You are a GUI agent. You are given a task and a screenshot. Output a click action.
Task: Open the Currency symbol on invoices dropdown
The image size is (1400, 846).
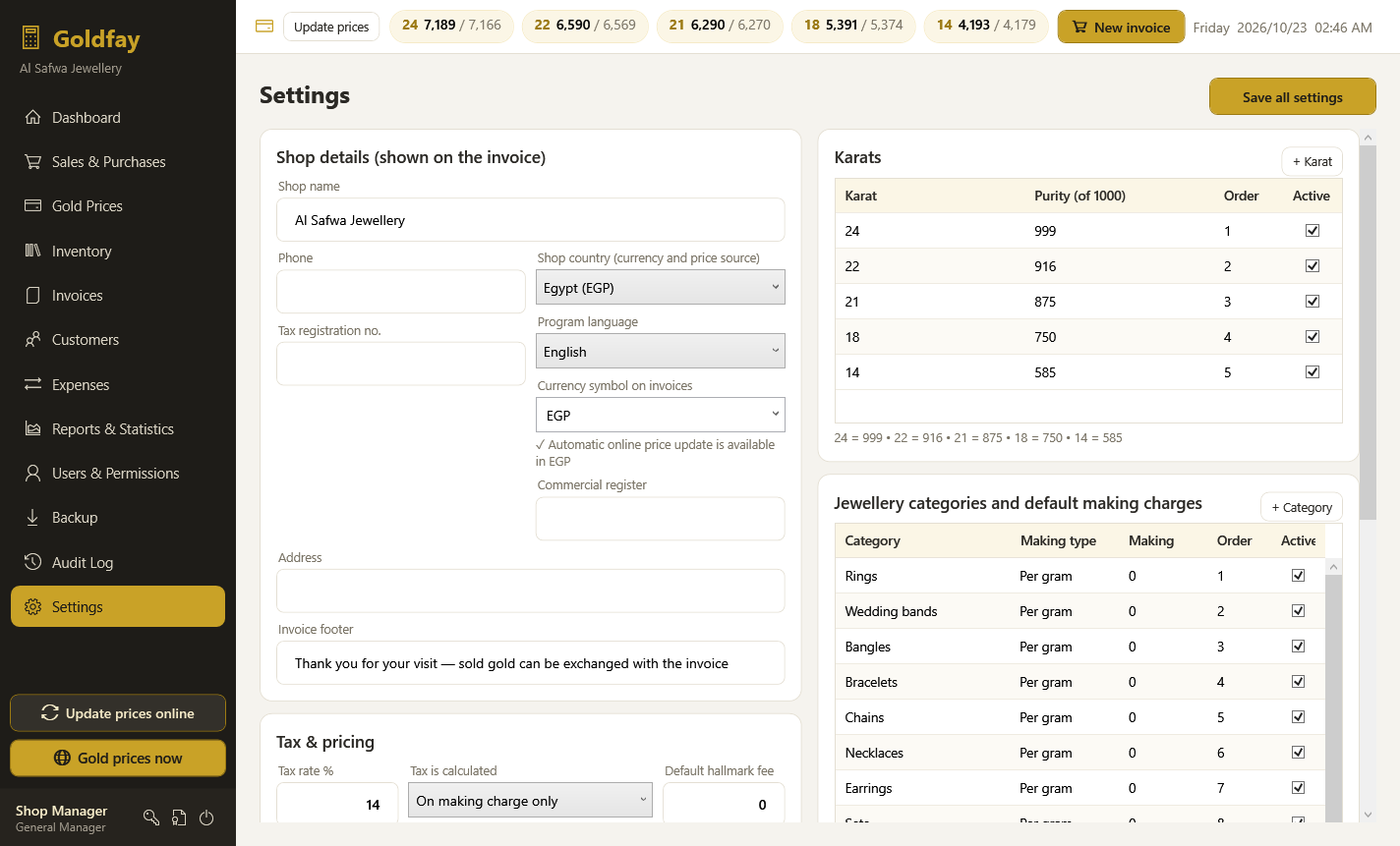[661, 415]
